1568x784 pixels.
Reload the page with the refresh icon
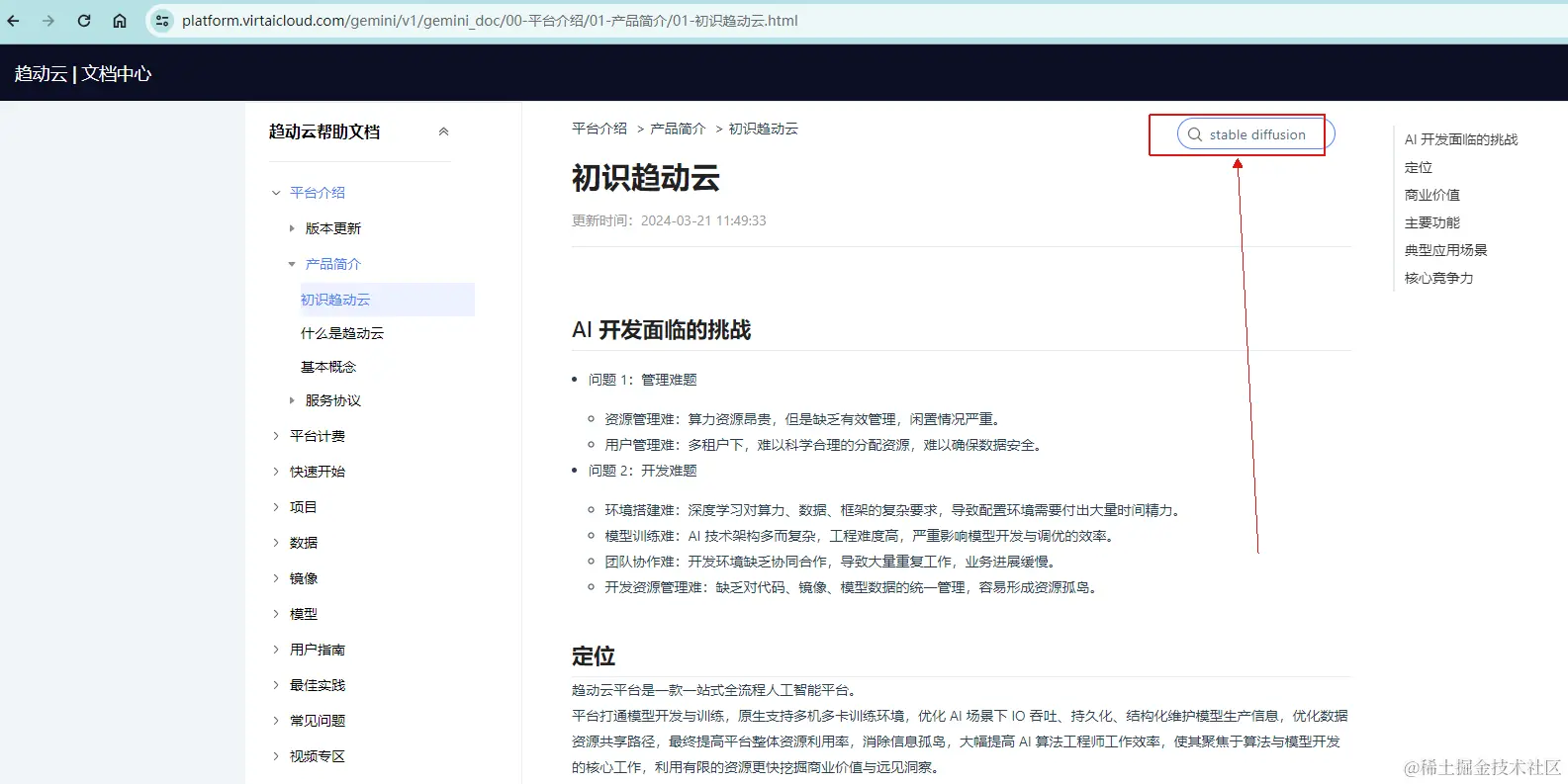[x=84, y=21]
